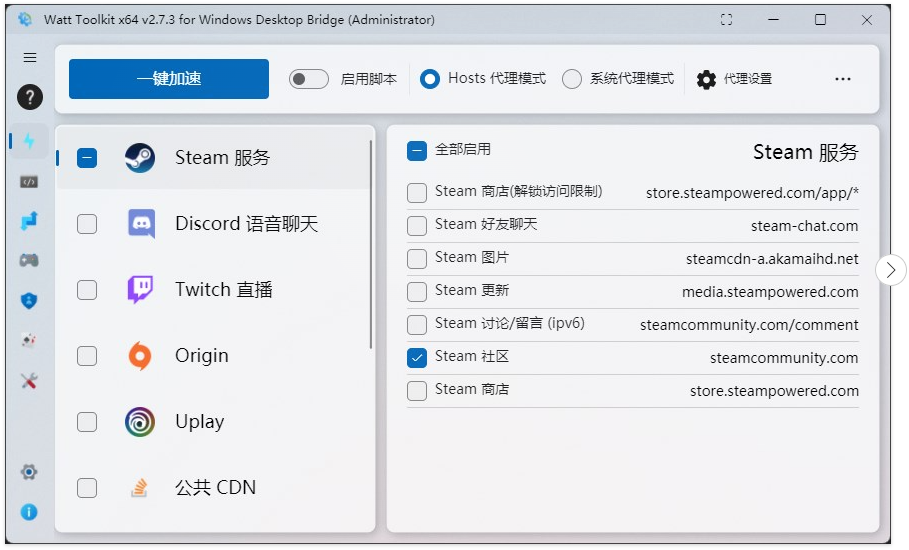Click the Origin logo icon
Viewport: 909px width, 550px height.
point(140,356)
